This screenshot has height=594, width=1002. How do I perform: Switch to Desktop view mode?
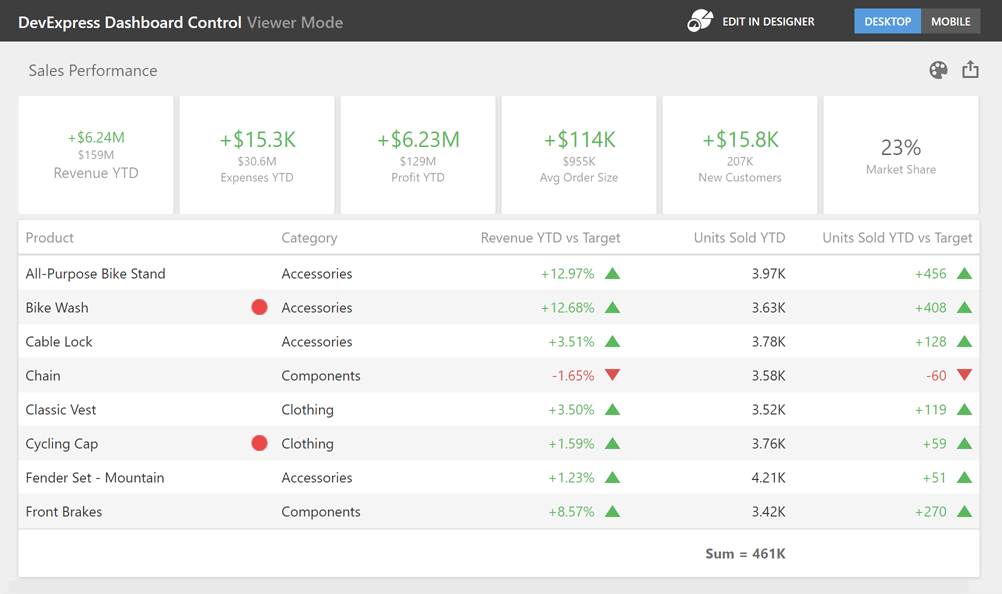click(887, 21)
